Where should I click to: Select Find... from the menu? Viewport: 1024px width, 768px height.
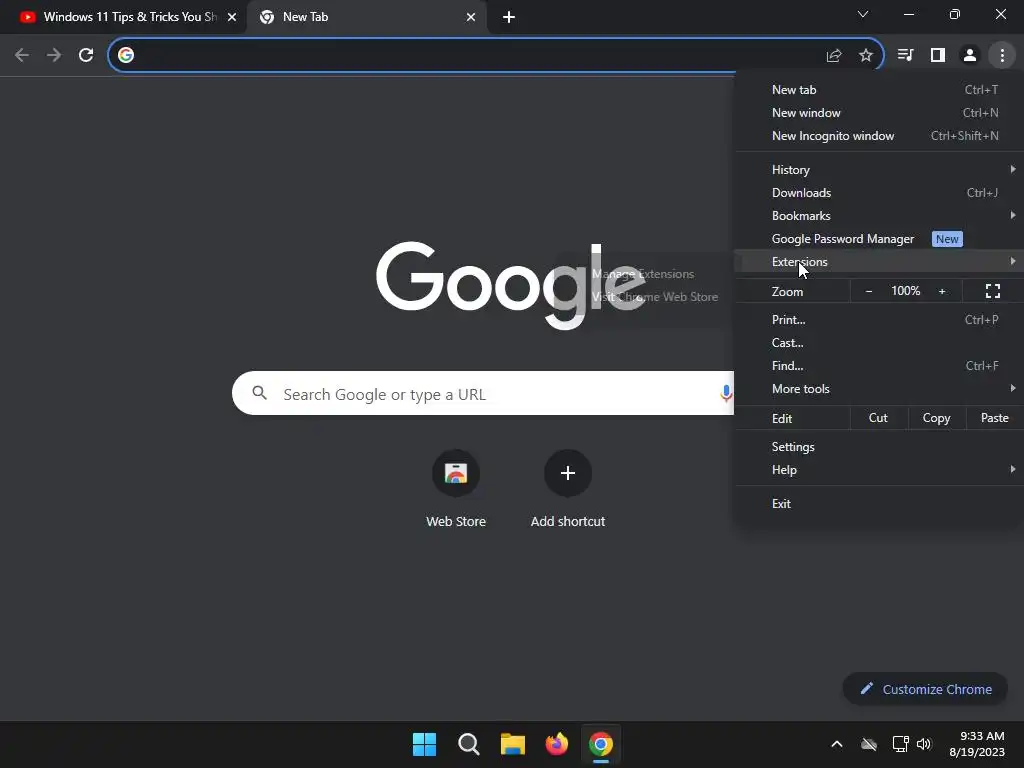tap(879, 366)
